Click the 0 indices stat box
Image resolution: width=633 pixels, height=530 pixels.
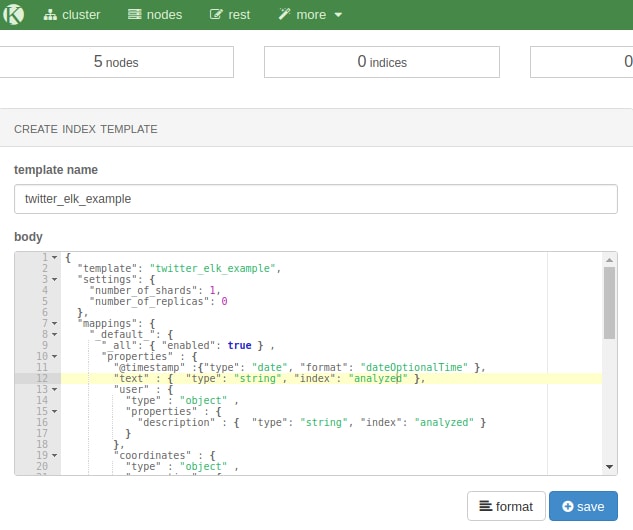[x=382, y=62]
